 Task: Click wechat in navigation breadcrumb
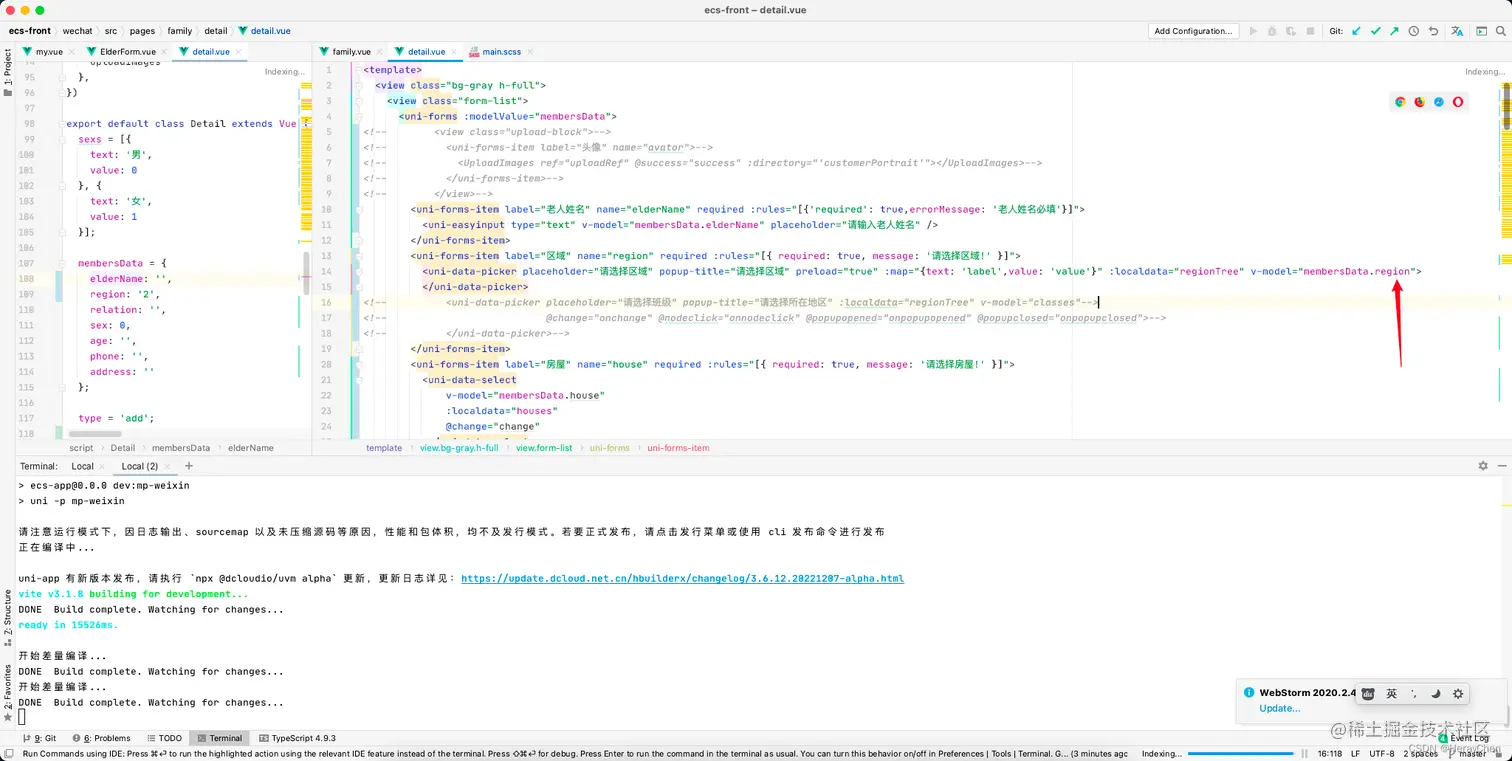[x=78, y=31]
